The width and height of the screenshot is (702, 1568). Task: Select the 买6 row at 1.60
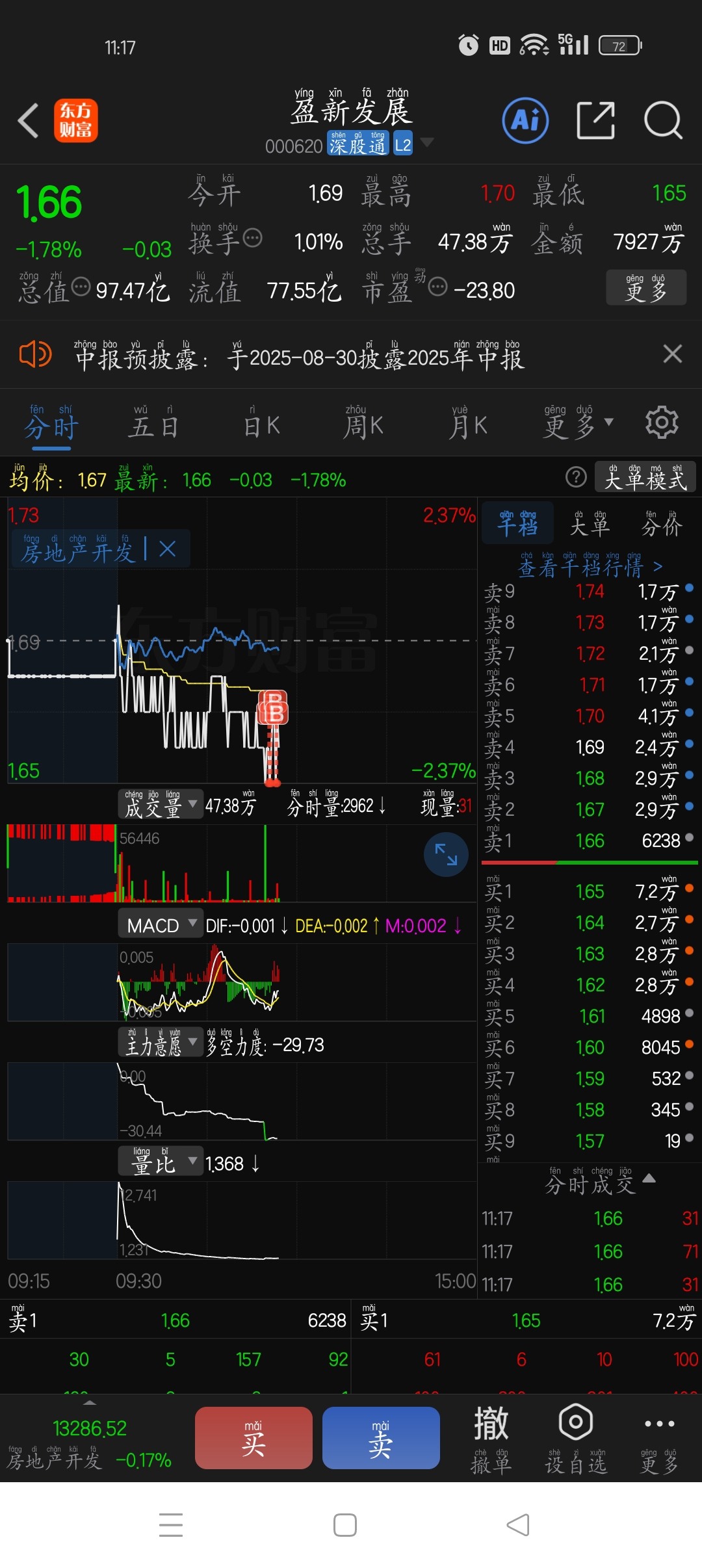589,1048
